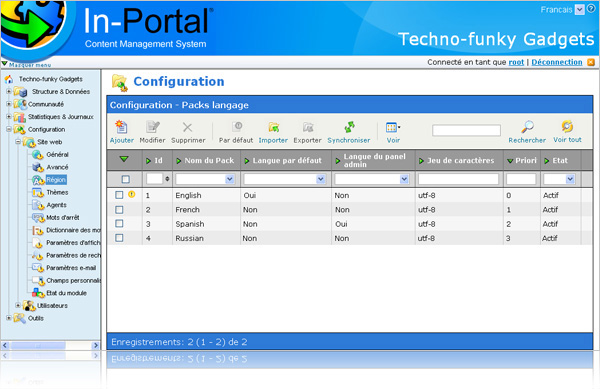Open the Voir view menu icon
This screenshot has width=600, height=389.
coord(393,127)
